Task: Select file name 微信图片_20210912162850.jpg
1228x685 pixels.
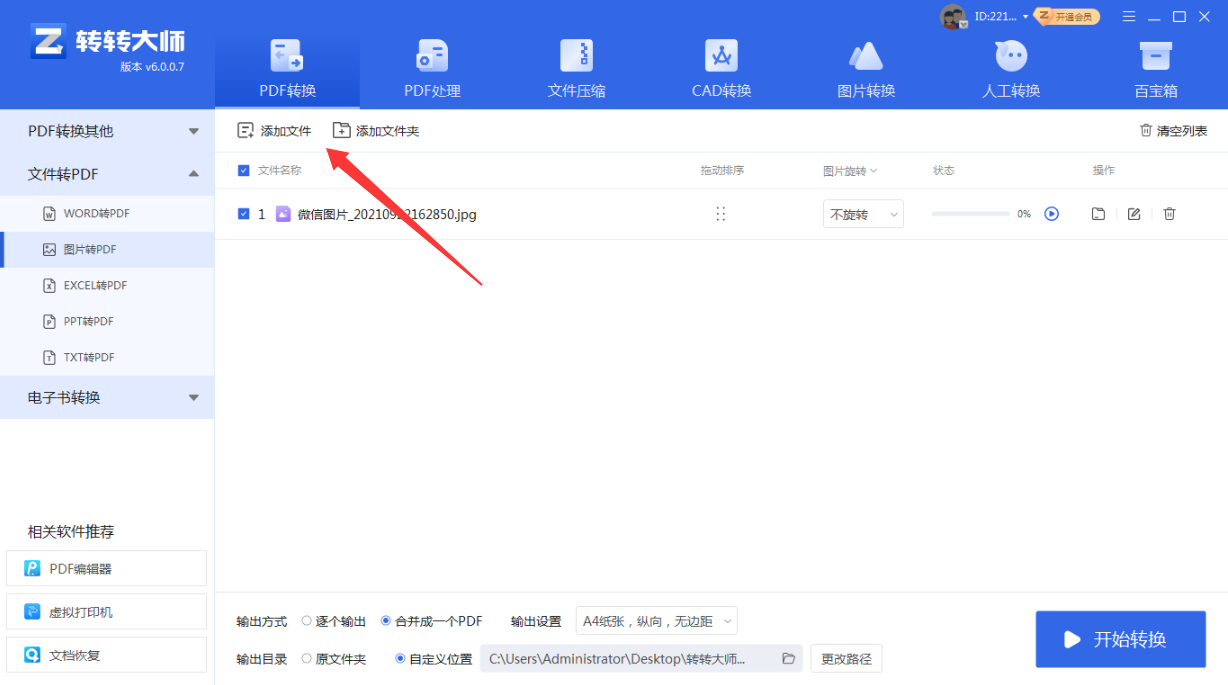Action: coord(387,214)
